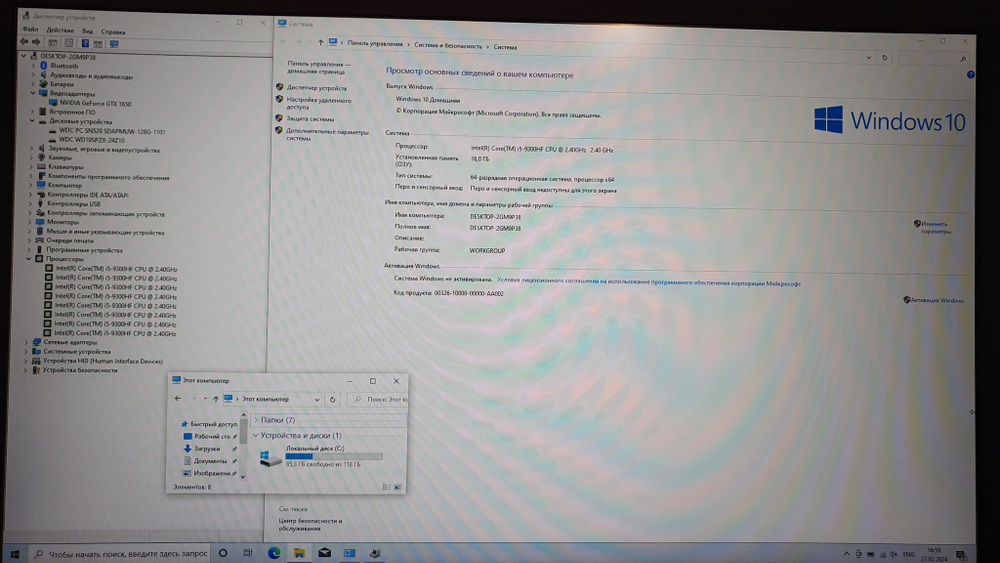Expand the Клавиатуры category

click(x=31, y=166)
